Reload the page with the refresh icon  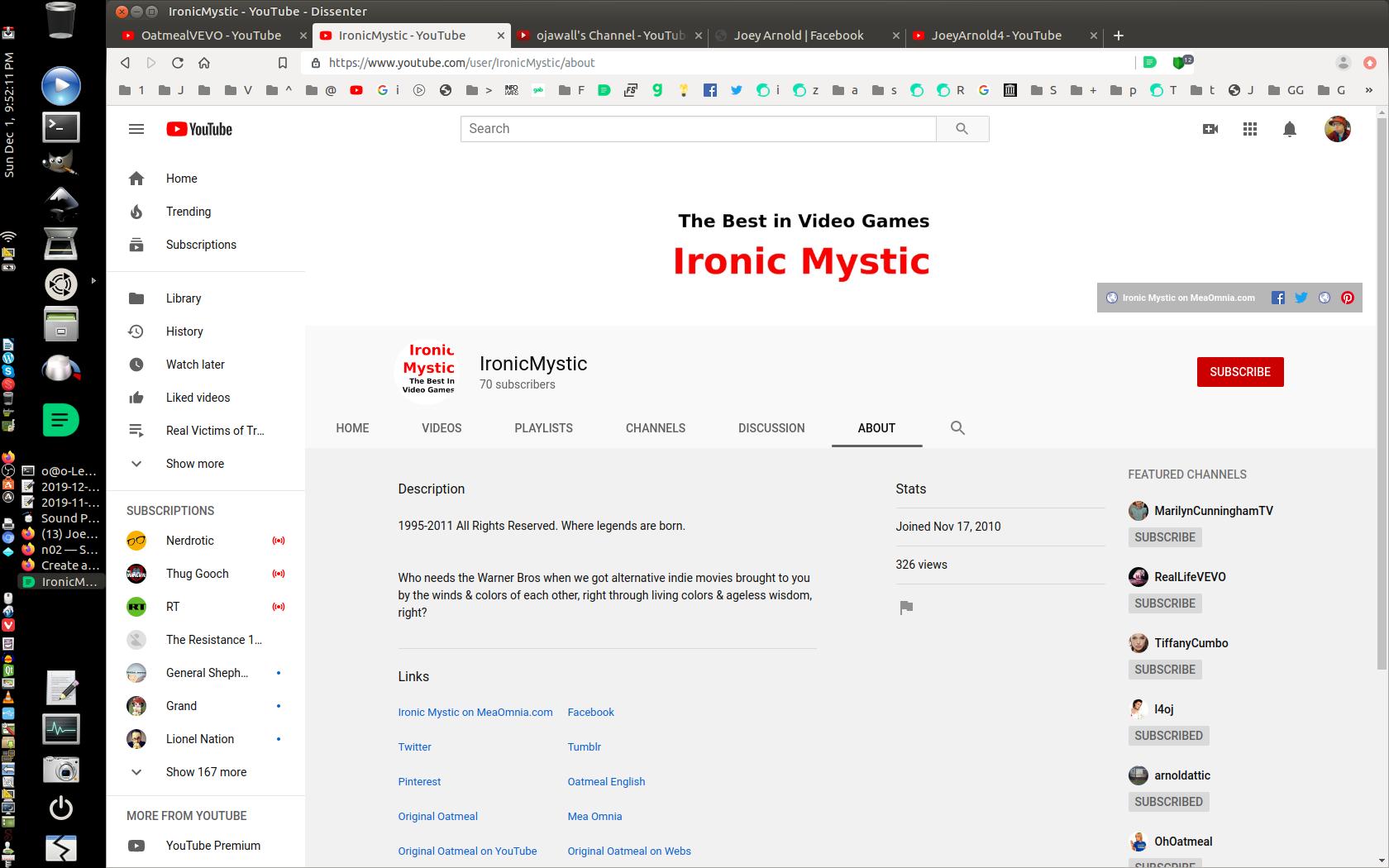(178, 63)
